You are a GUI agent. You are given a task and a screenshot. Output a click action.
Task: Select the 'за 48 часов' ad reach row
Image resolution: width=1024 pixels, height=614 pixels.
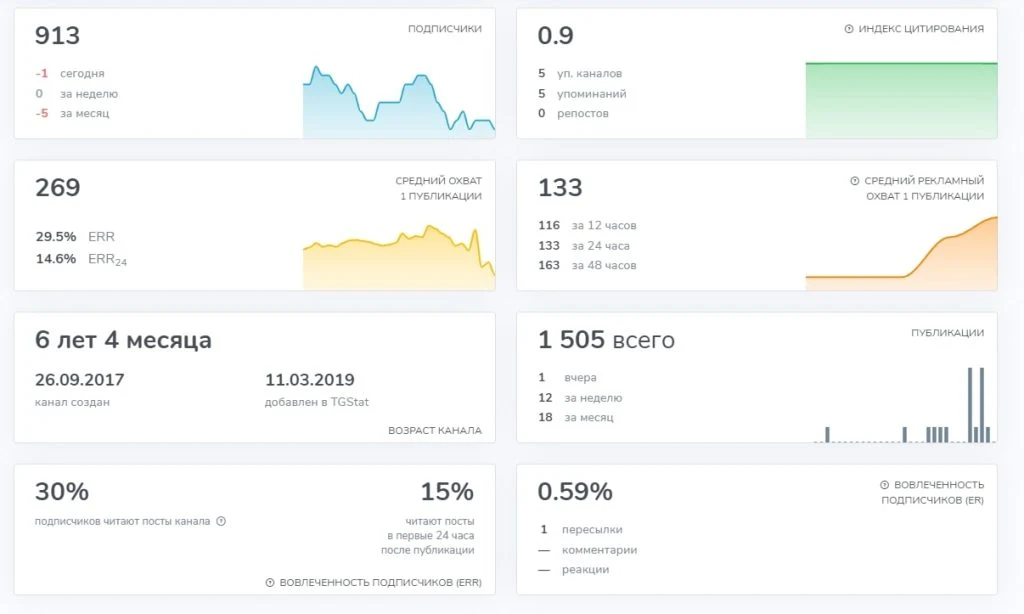pos(587,265)
